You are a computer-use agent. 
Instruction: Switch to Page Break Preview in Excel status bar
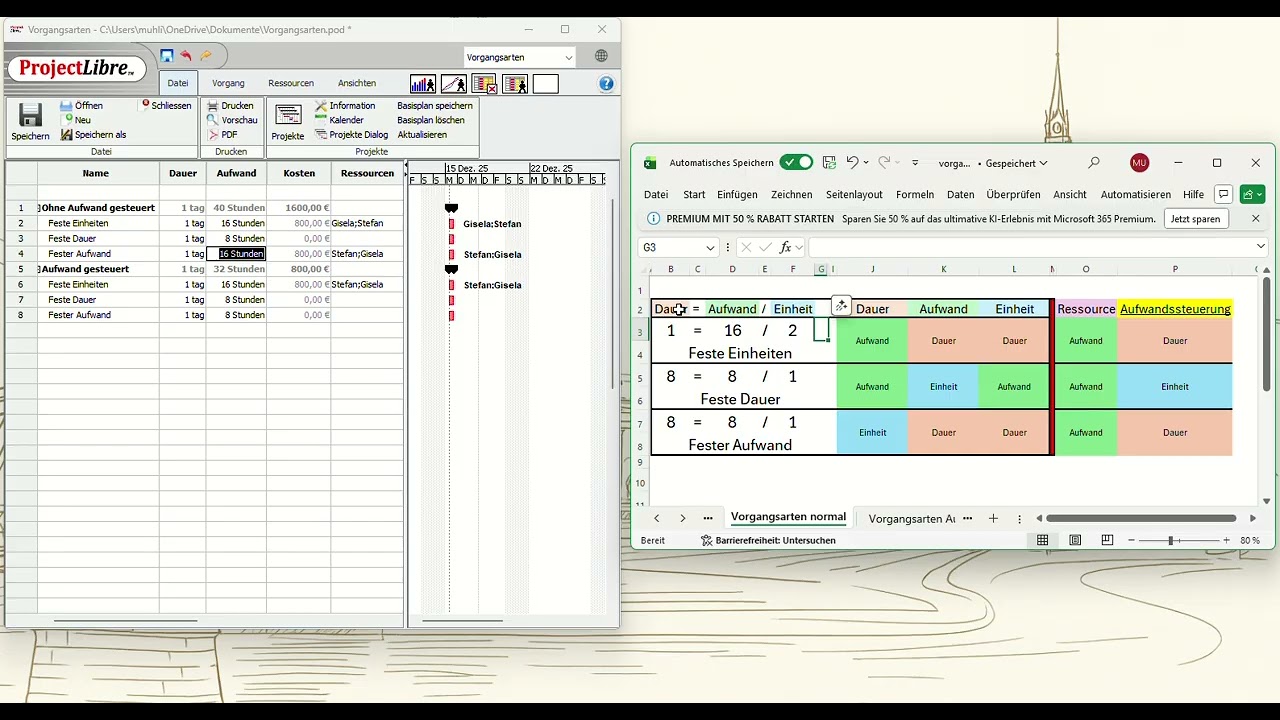(x=1107, y=540)
